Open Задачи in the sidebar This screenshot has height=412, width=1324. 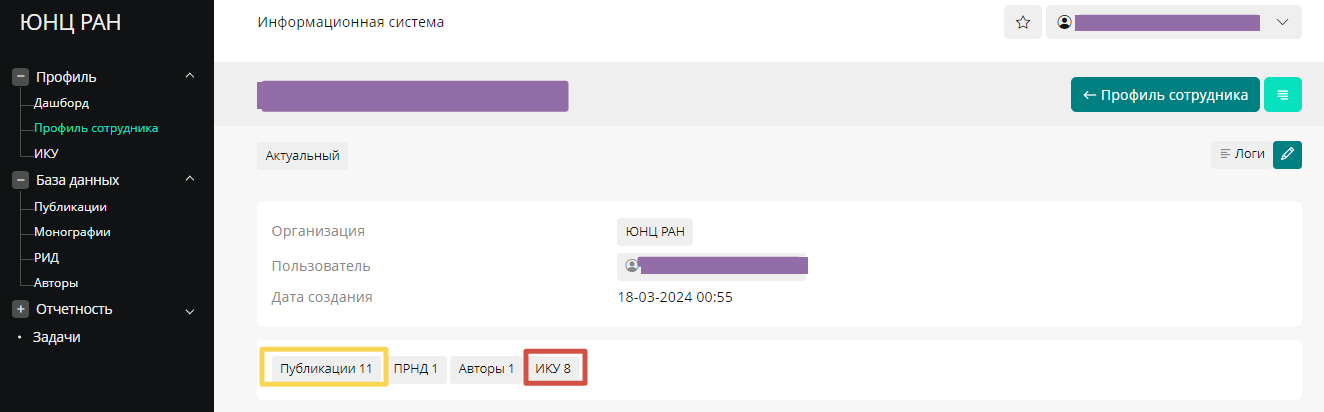(56, 337)
